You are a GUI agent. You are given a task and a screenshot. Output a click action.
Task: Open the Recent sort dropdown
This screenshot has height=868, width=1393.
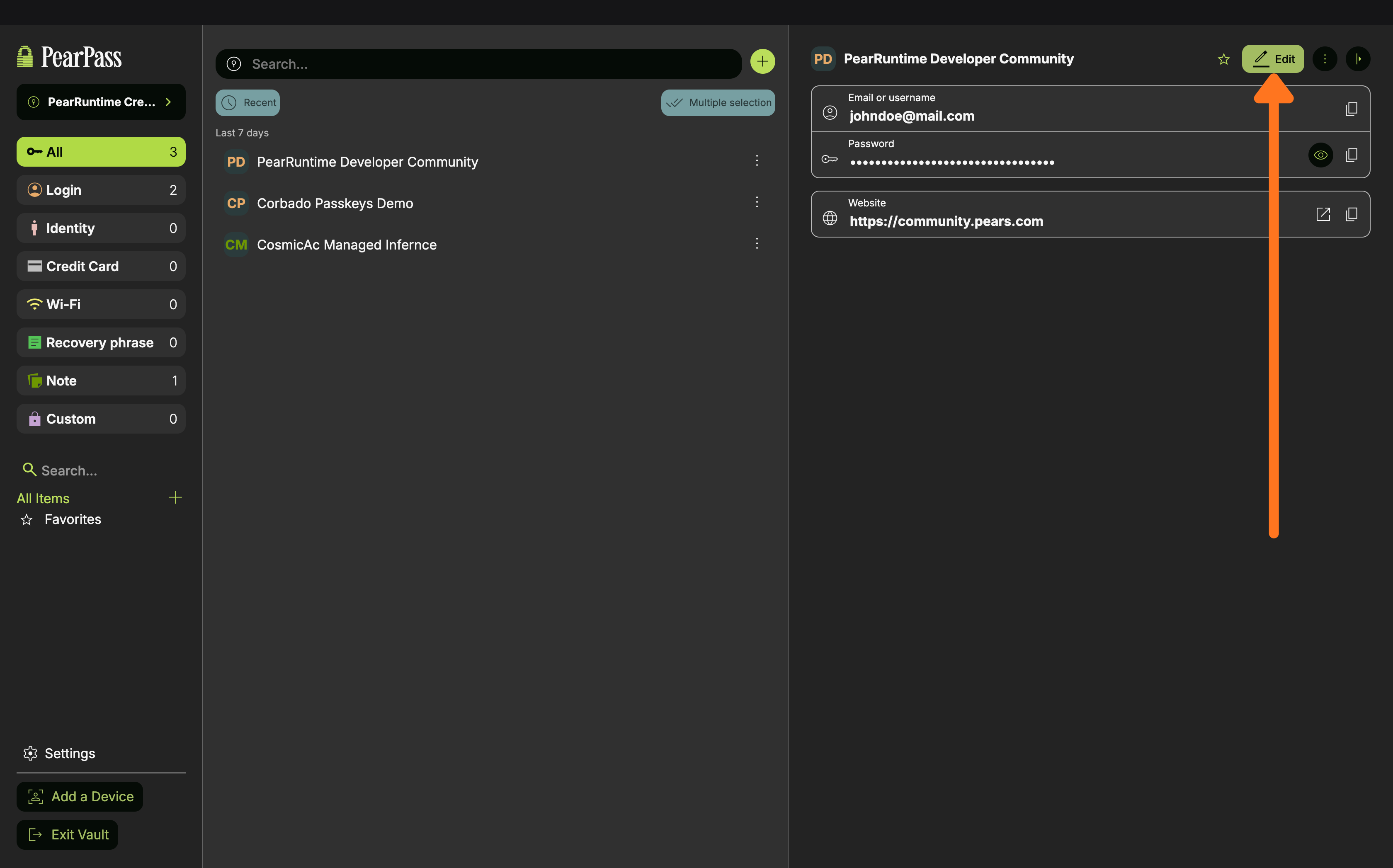click(248, 103)
